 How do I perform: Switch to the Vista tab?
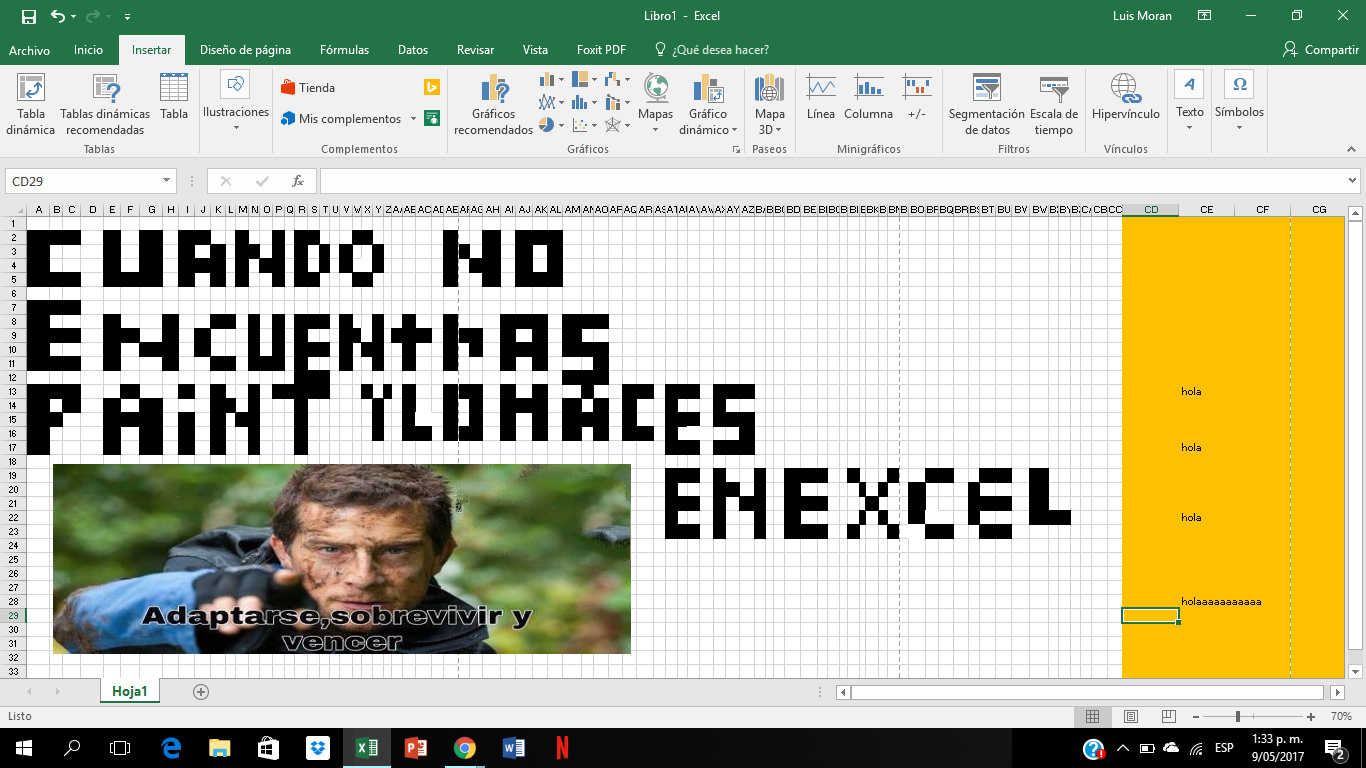tap(535, 50)
